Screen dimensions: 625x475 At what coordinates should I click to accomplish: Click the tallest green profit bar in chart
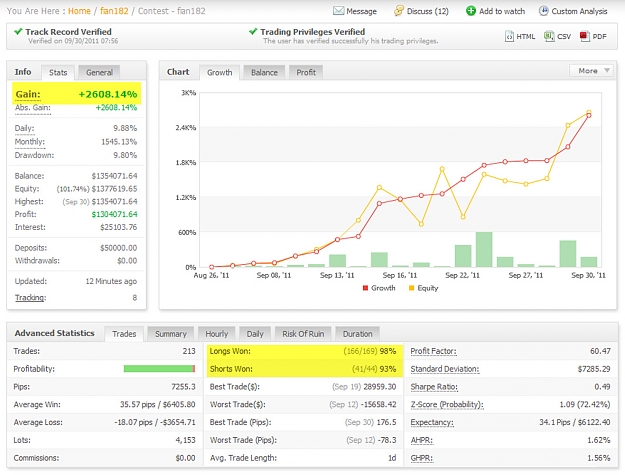484,249
